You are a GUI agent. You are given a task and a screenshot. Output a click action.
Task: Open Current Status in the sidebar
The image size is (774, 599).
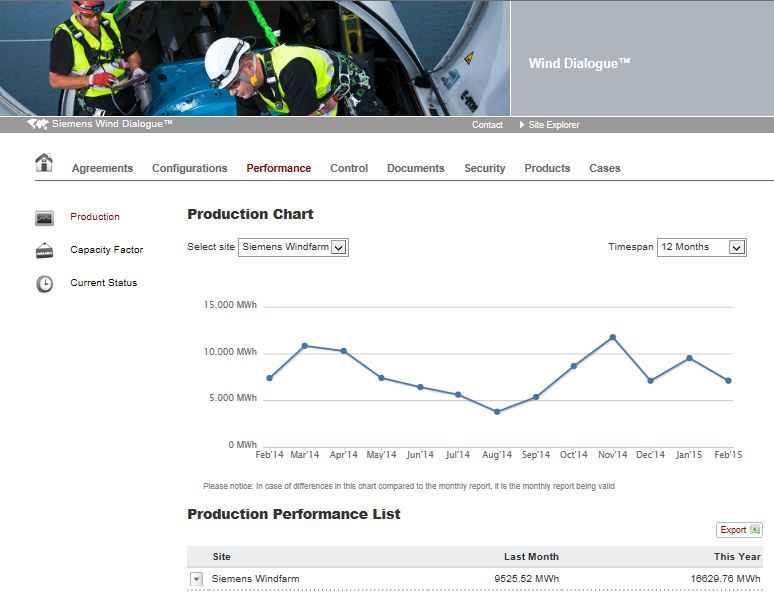click(x=104, y=283)
